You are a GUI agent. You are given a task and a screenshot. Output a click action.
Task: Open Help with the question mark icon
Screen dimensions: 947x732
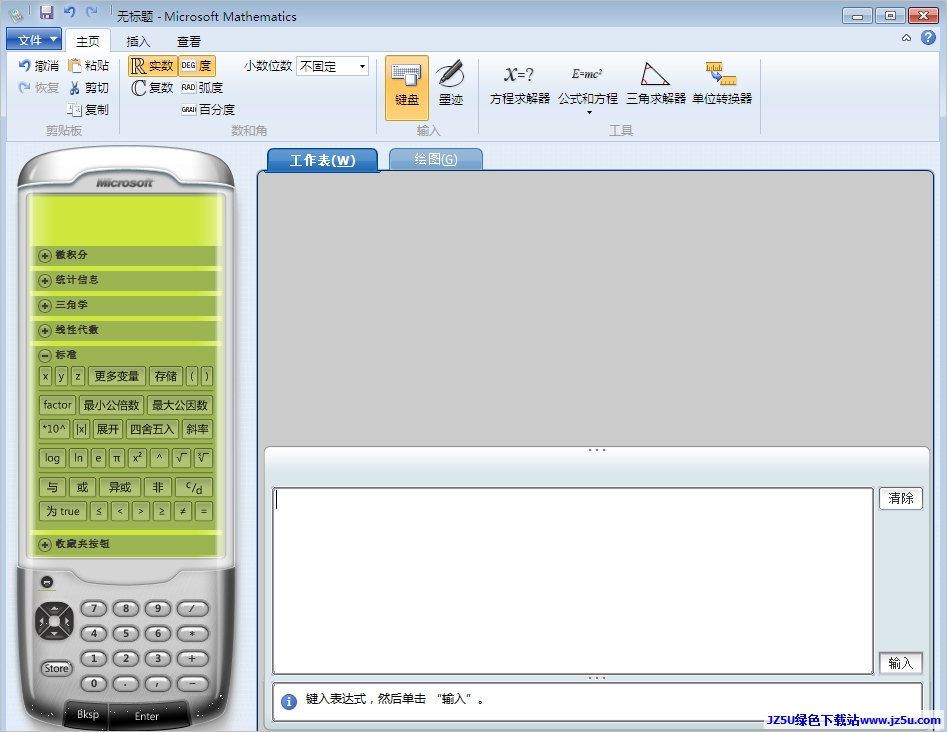(928, 38)
